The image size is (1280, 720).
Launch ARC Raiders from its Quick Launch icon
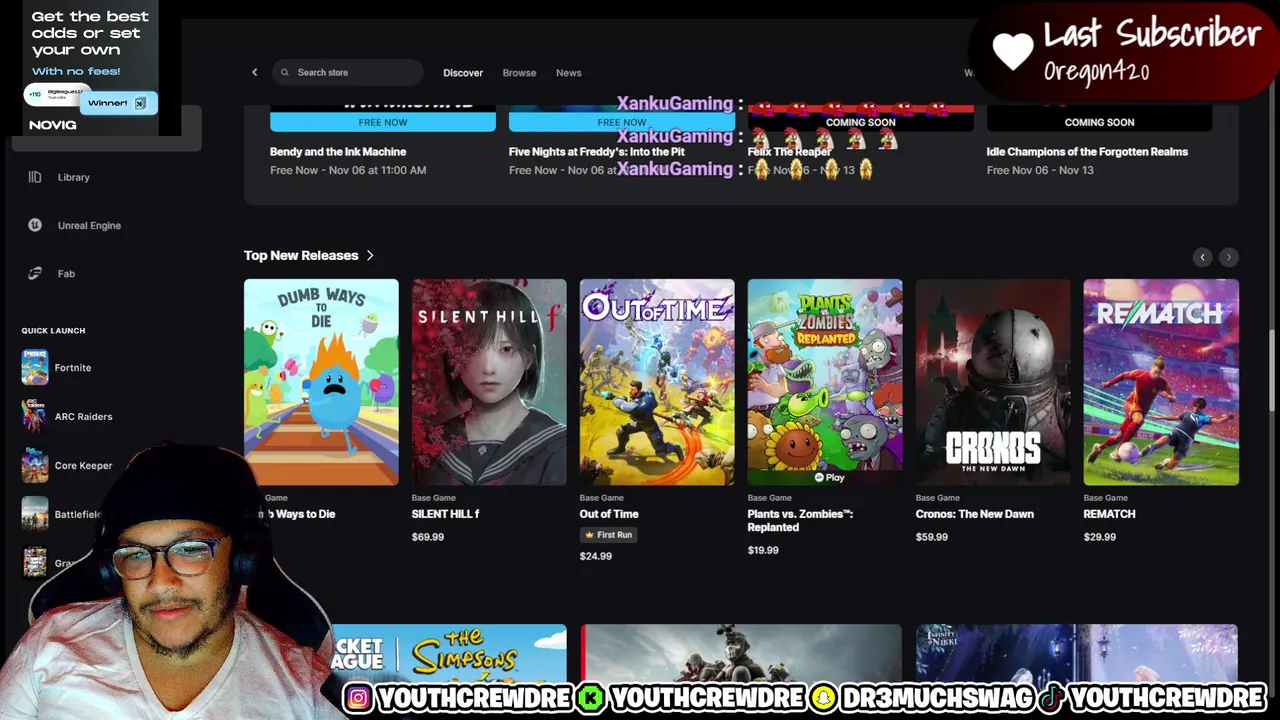click(35, 416)
